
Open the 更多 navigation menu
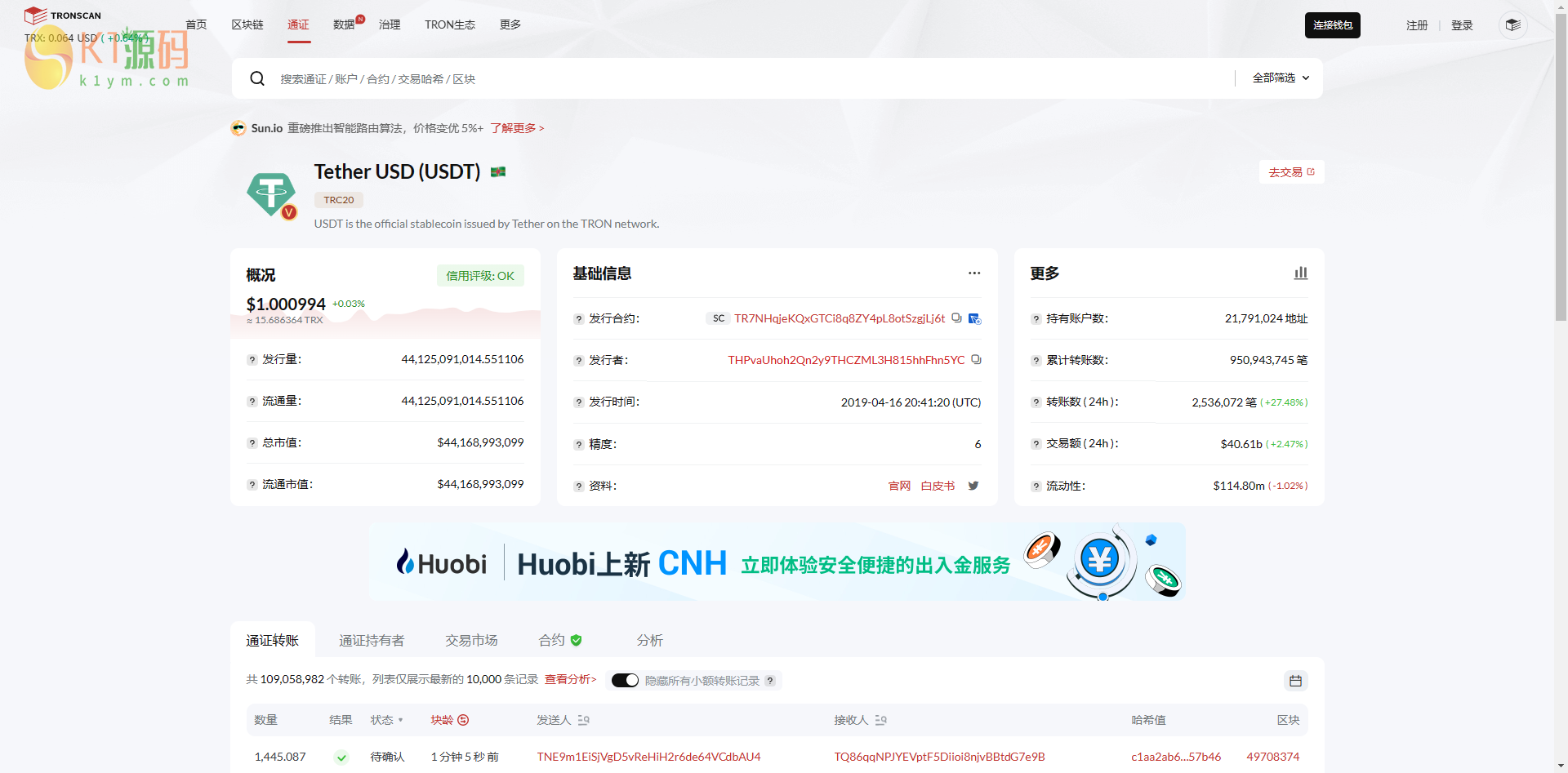point(510,24)
